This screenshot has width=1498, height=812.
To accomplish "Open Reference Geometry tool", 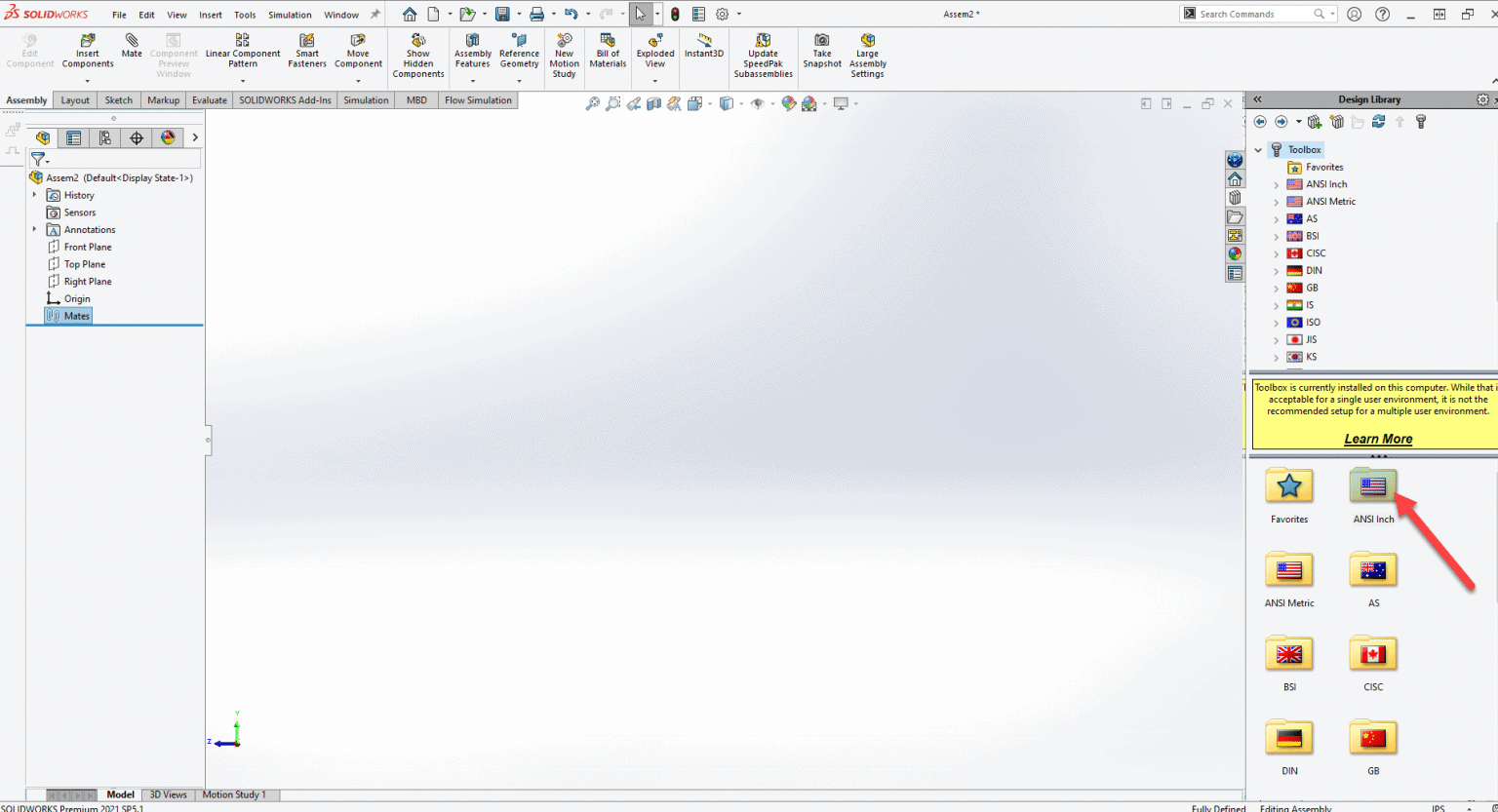I will tap(519, 51).
